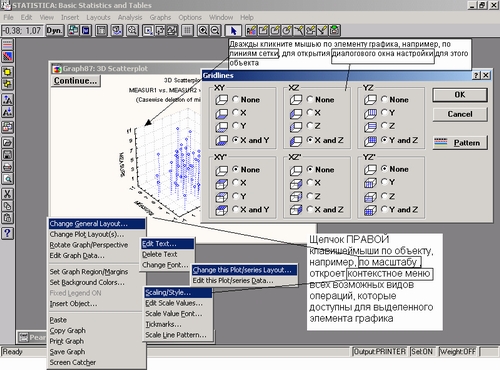Screen dimensions: 500x370
Task: Click the OK button in Gridlines dialog
Action: (x=460, y=95)
